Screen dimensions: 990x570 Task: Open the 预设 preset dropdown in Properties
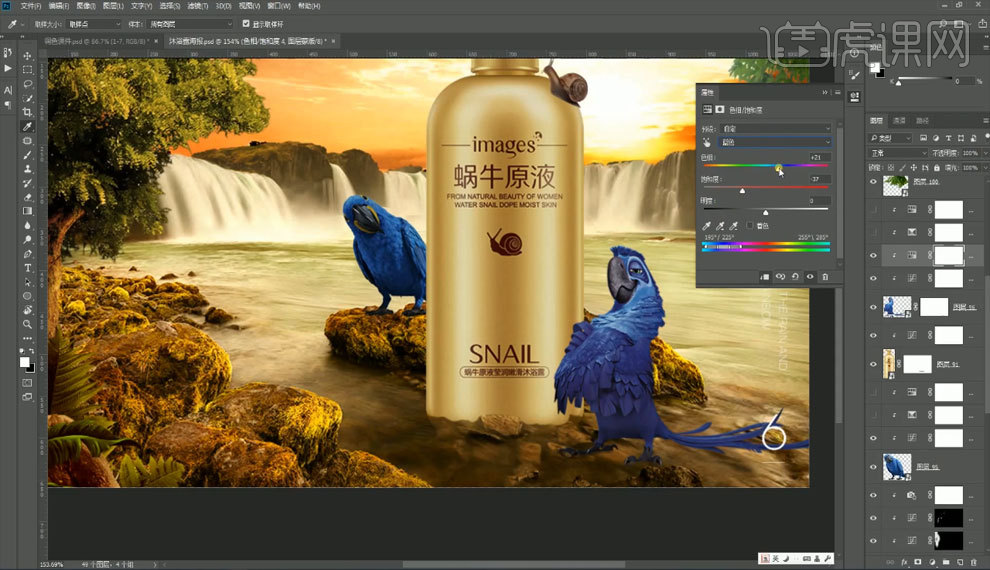(x=775, y=129)
